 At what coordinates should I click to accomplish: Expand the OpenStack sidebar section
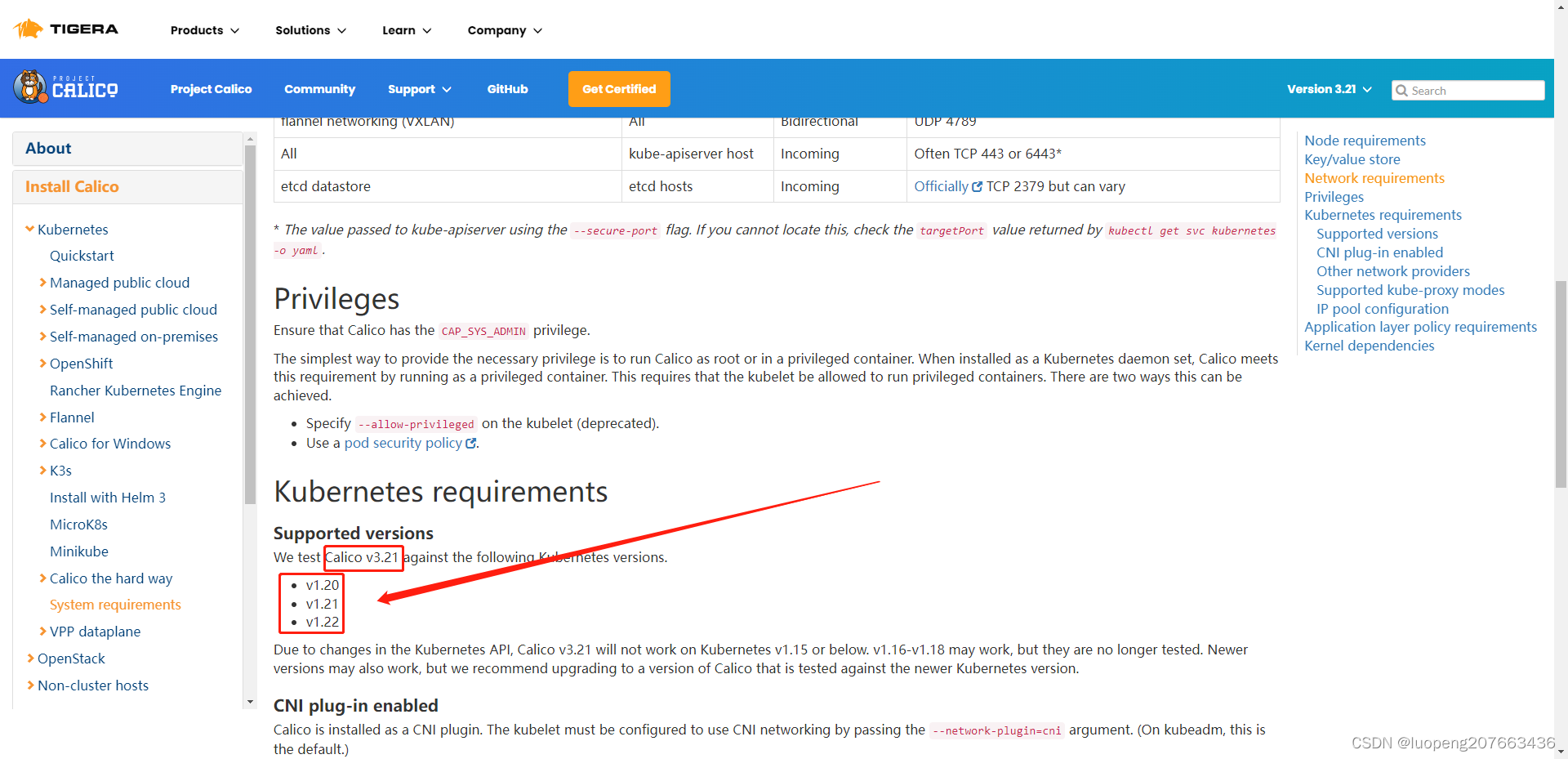(30, 659)
